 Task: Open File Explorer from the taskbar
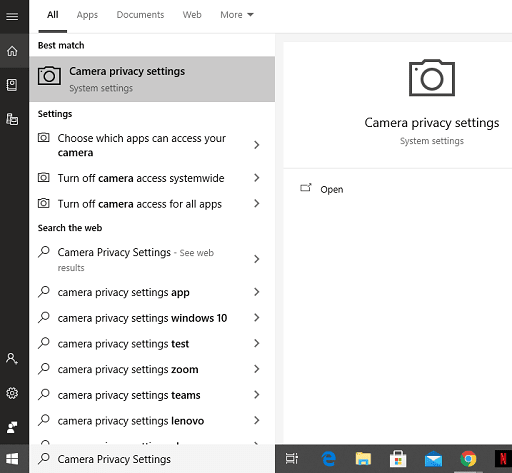363,459
